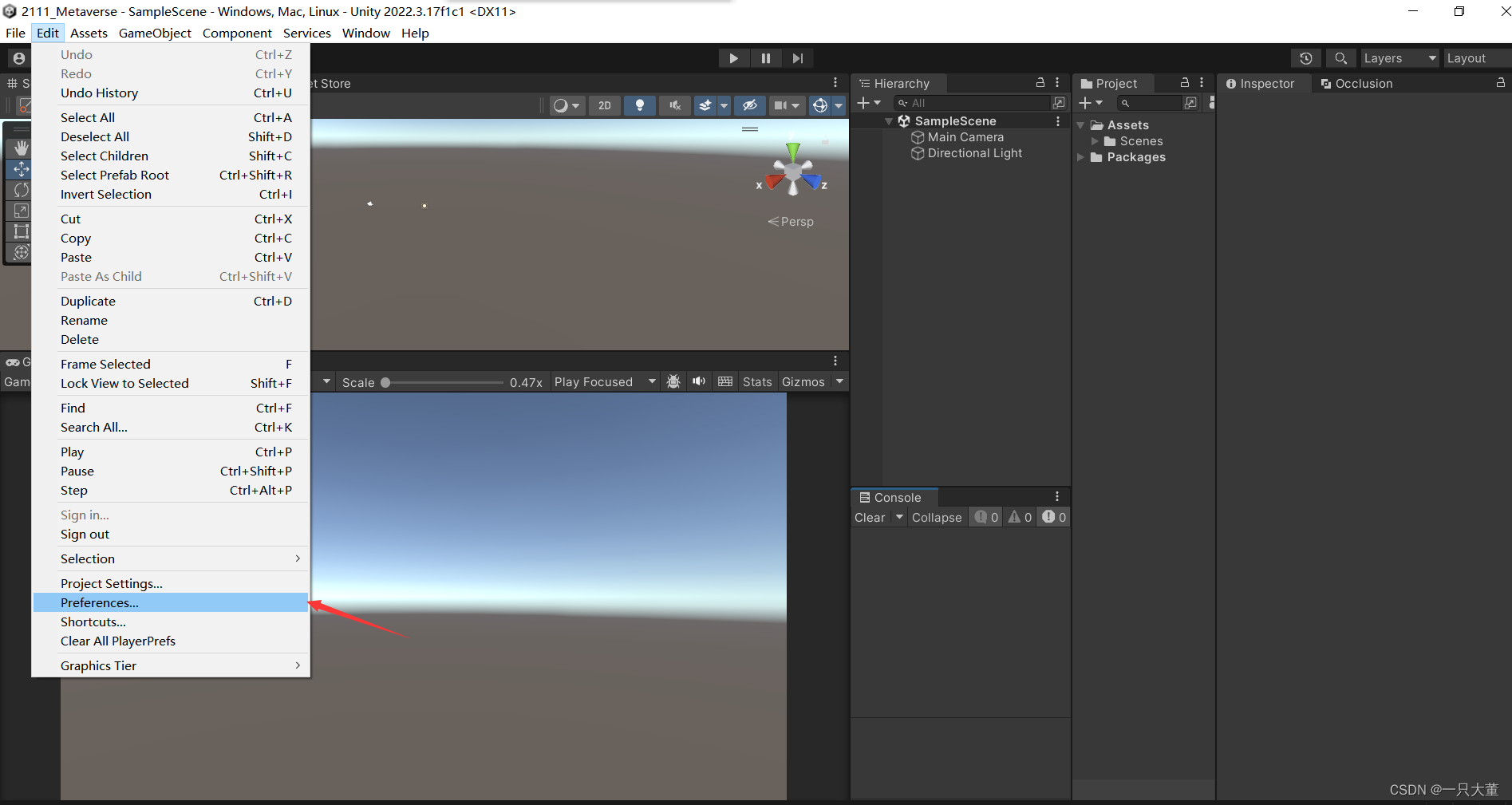The height and width of the screenshot is (805, 1512).
Task: Select the Rect transform tool
Action: tap(21, 231)
